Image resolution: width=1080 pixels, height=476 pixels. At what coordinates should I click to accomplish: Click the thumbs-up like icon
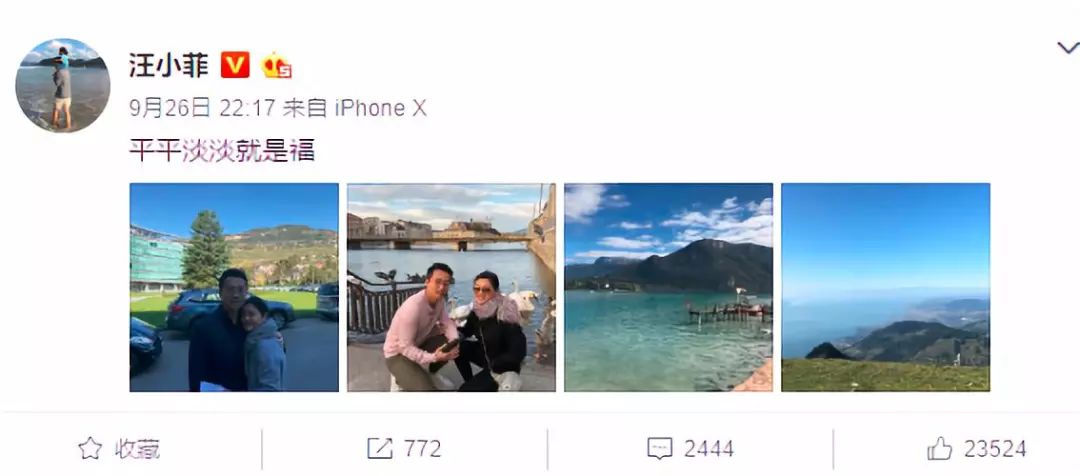(x=939, y=449)
